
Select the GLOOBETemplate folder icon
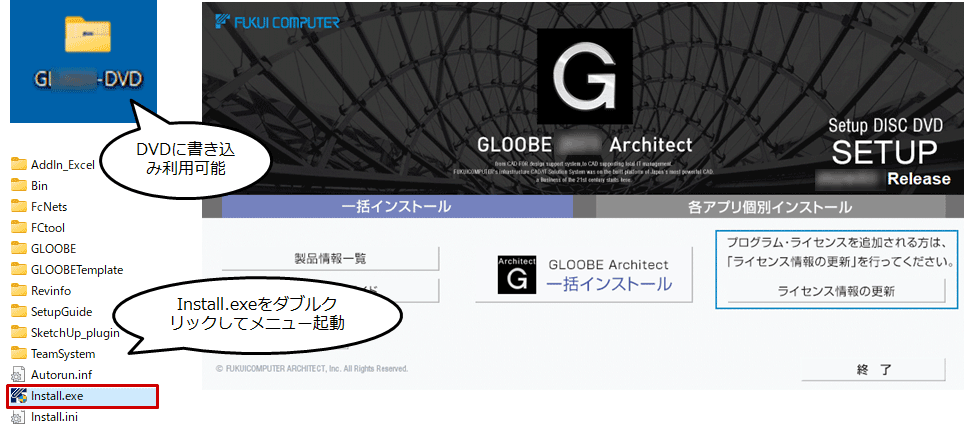coord(20,269)
